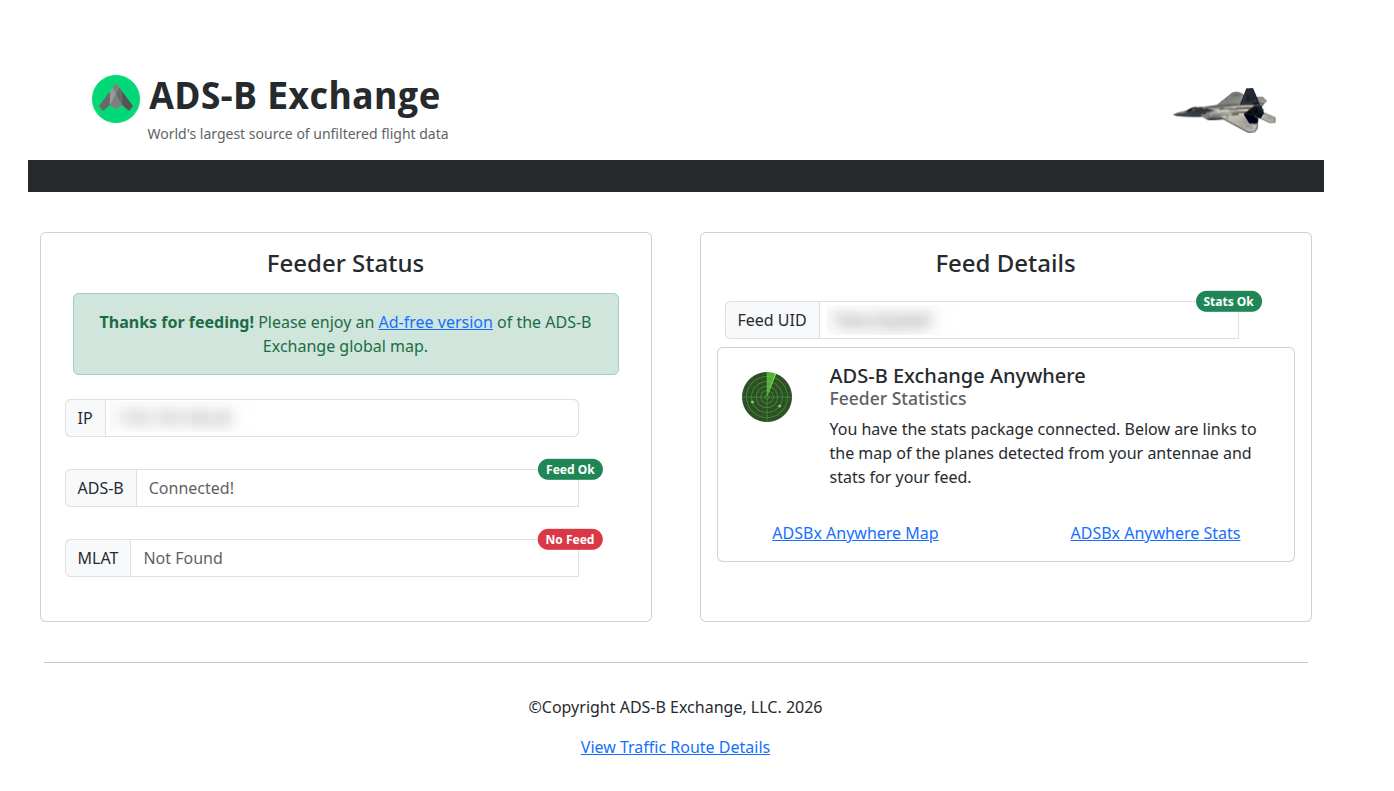Image resolution: width=1394 pixels, height=791 pixels.
Task: Click the Feed UID label
Action: [x=772, y=320]
